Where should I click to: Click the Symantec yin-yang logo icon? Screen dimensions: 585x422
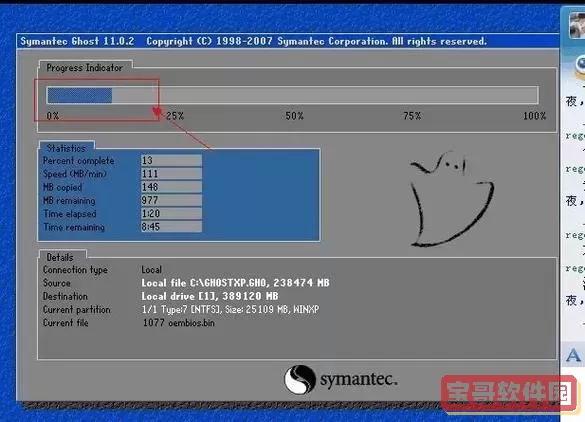[300, 379]
